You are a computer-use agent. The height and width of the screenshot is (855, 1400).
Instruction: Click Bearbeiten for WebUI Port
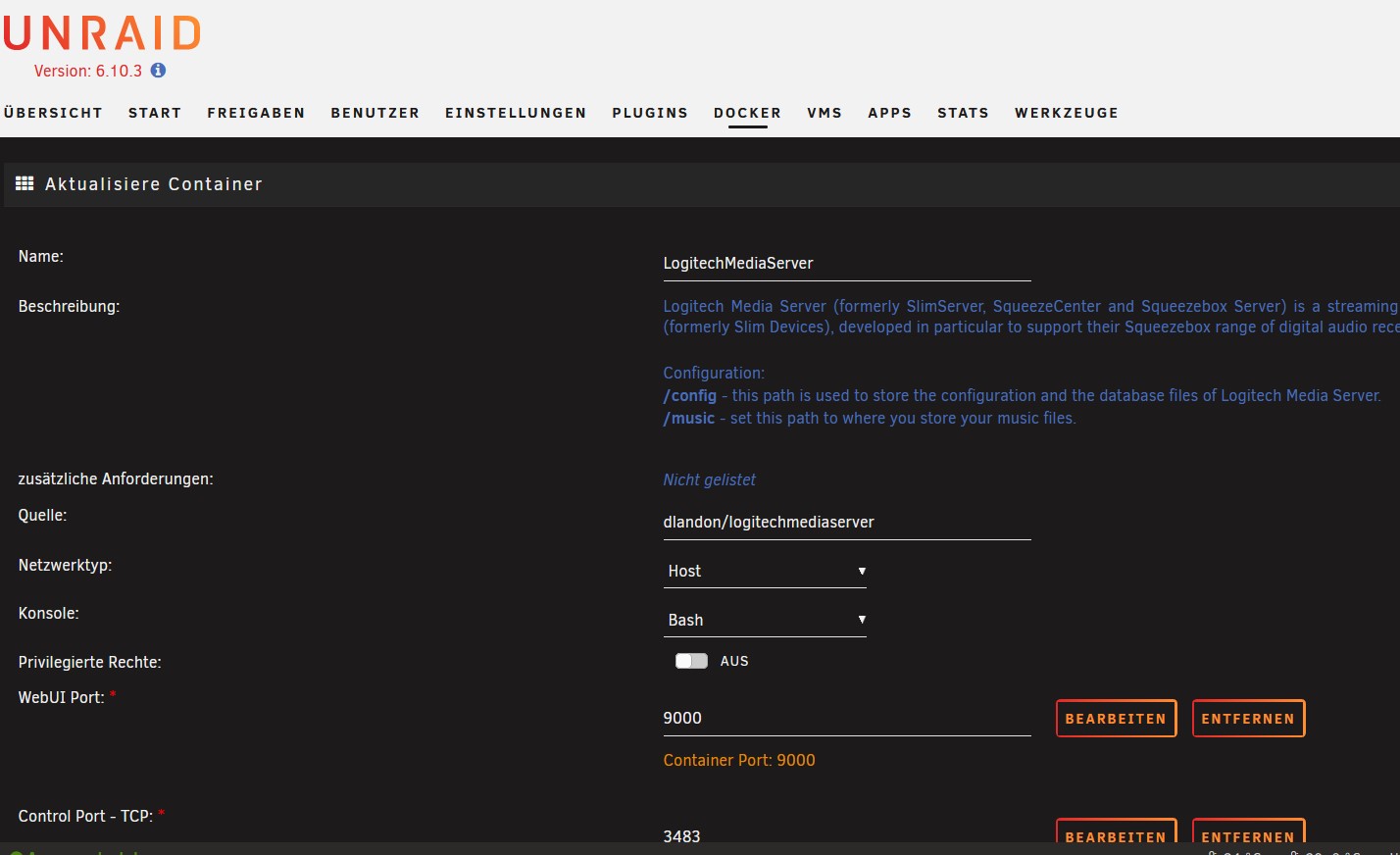(x=1116, y=719)
